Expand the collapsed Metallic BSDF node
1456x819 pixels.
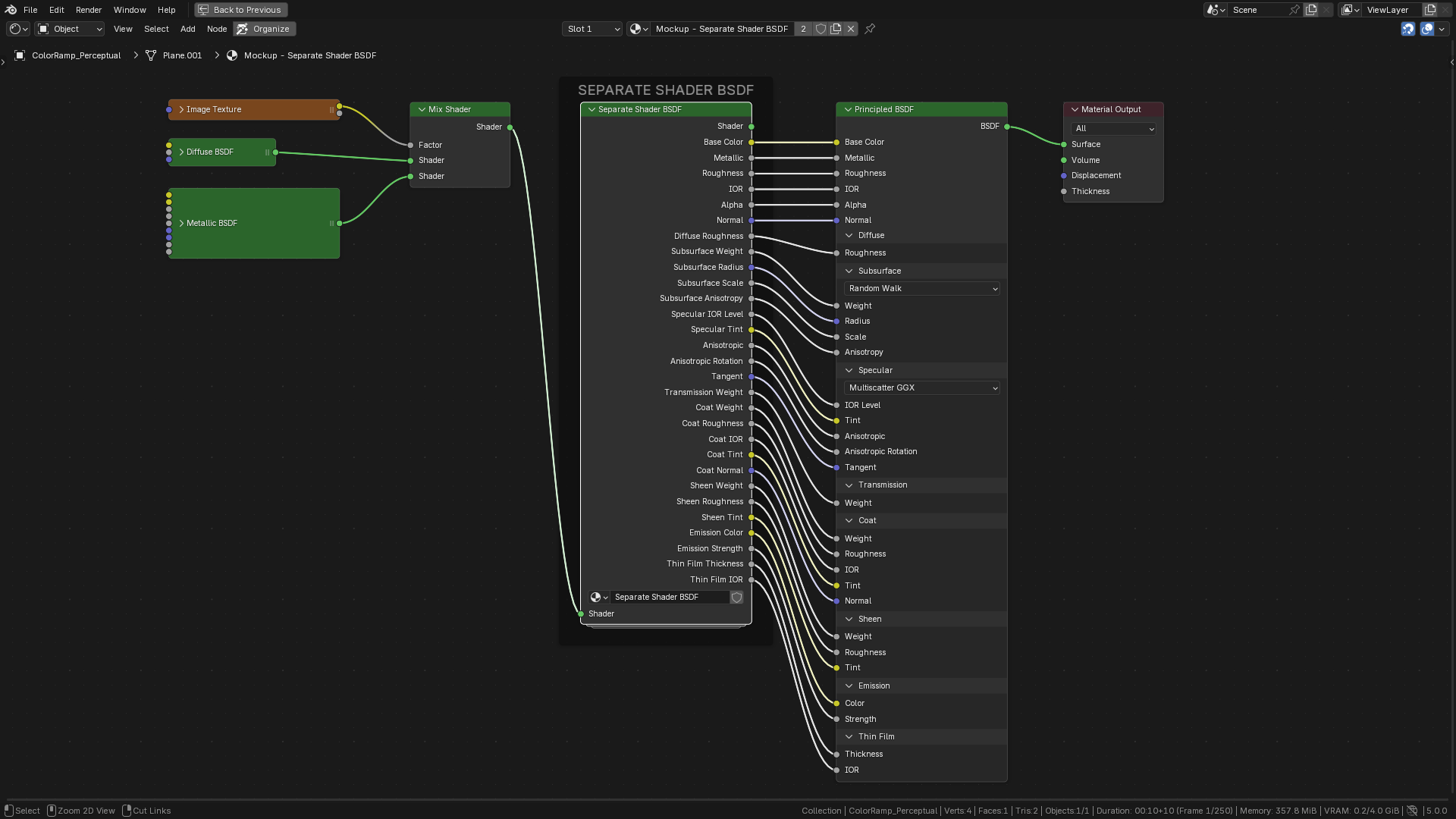click(x=181, y=224)
